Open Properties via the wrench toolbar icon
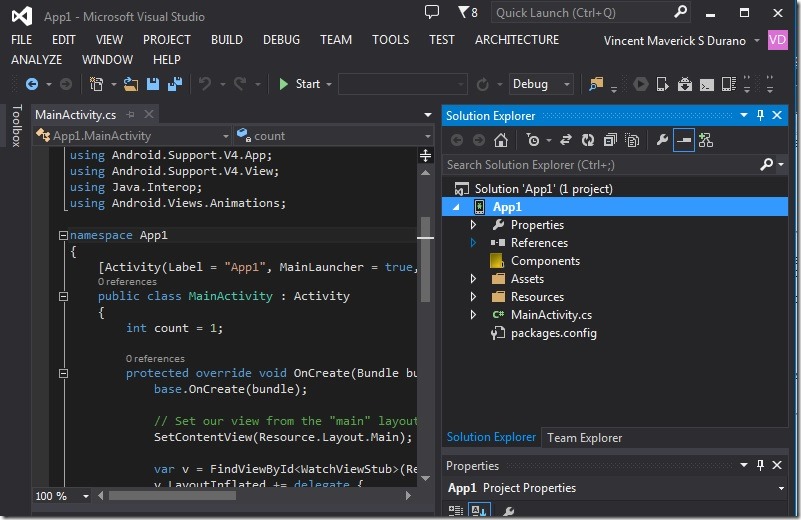801x520 pixels. pos(661,141)
